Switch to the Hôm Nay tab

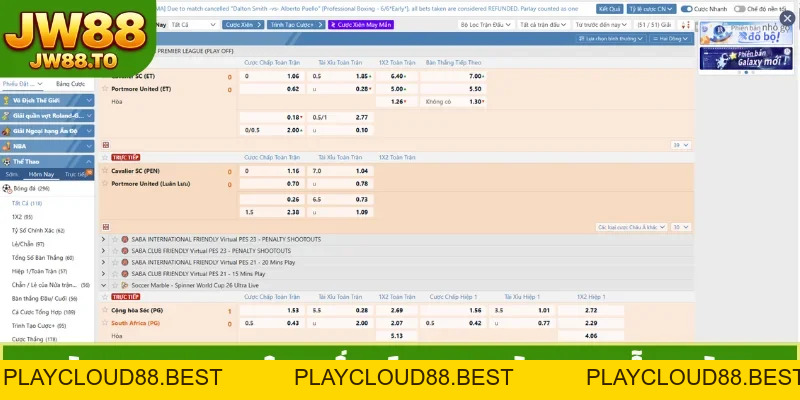[41, 174]
